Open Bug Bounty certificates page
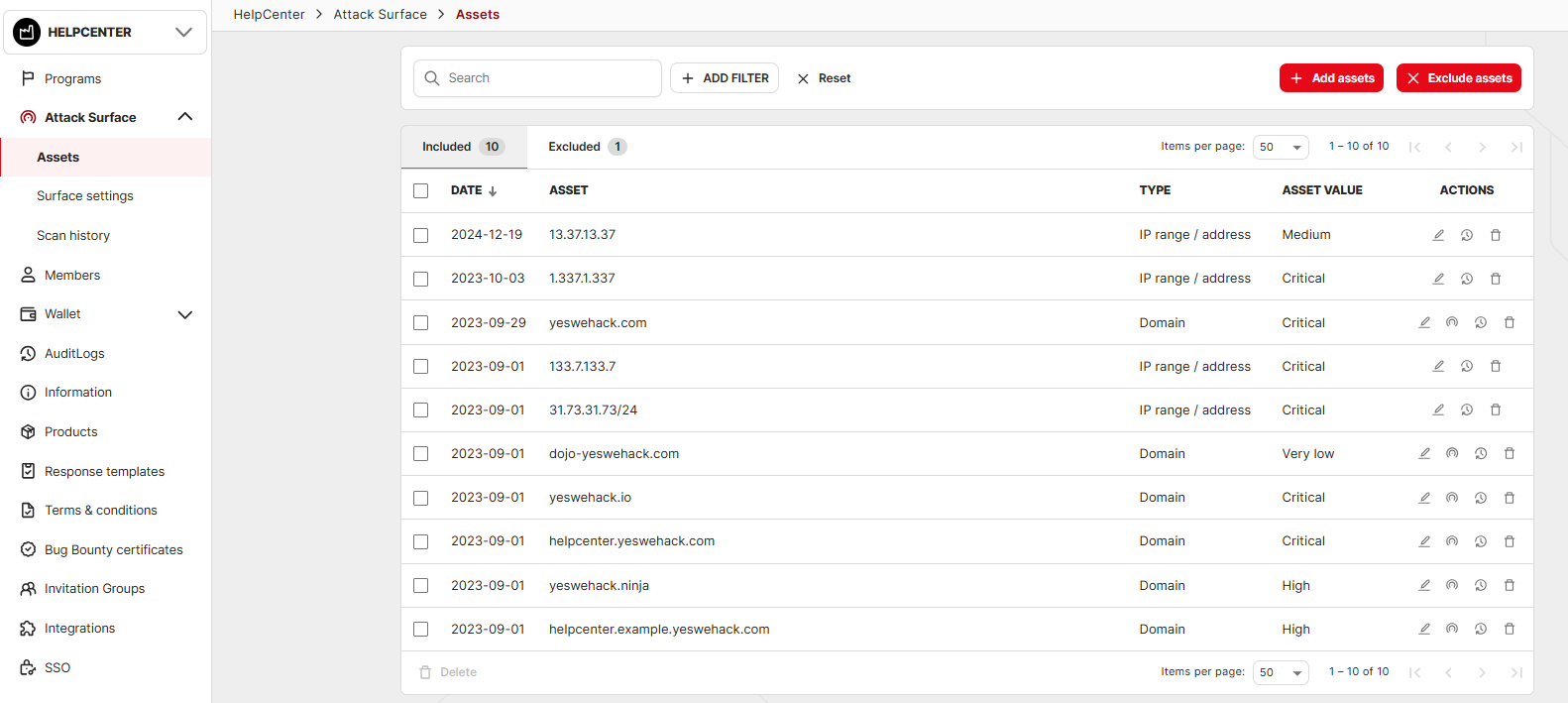This screenshot has width=1568, height=703. tap(113, 549)
